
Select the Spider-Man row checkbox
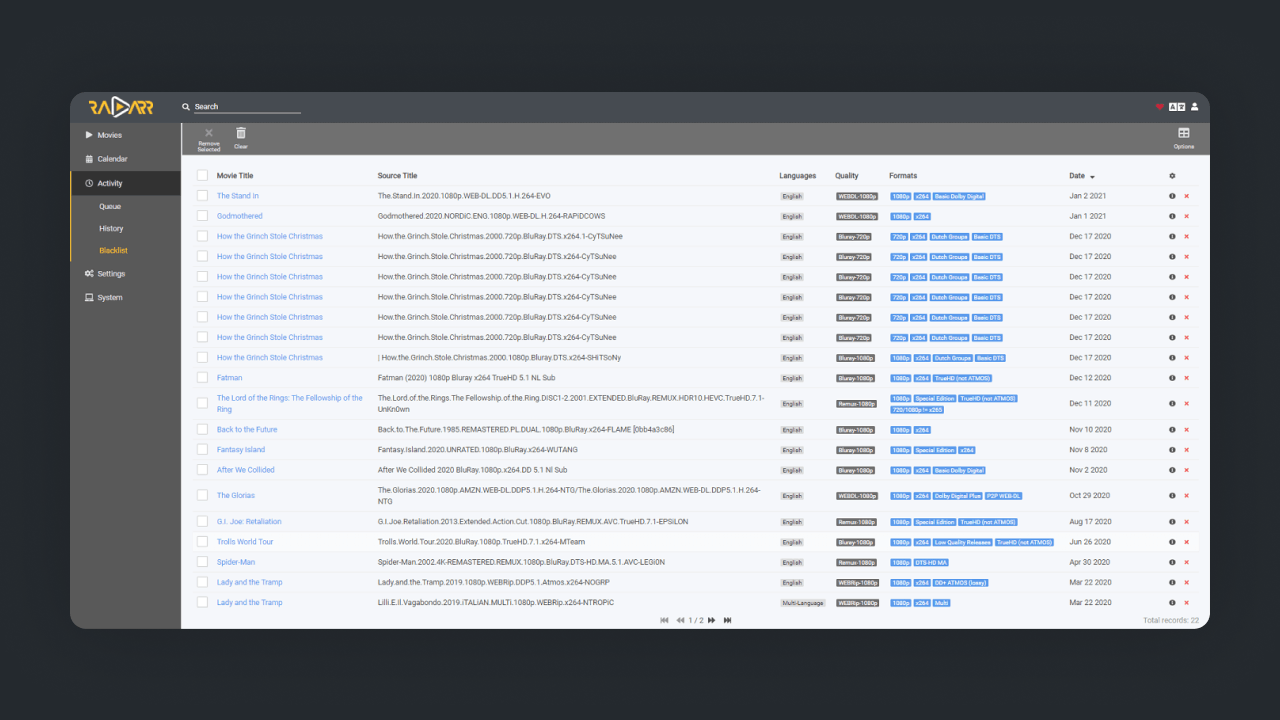[x=202, y=562]
